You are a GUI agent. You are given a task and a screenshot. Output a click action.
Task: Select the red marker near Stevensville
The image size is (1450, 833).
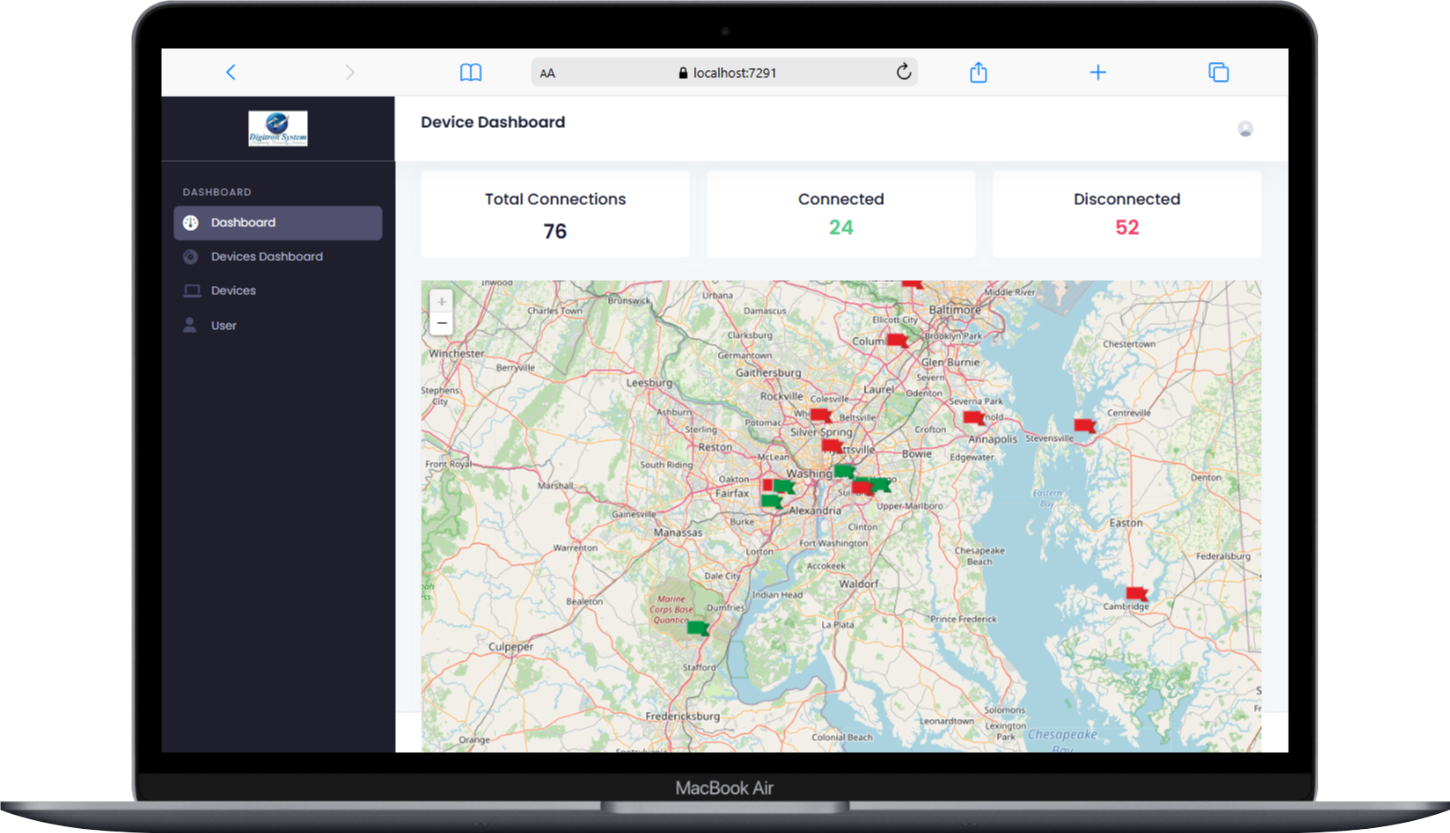click(x=1084, y=425)
